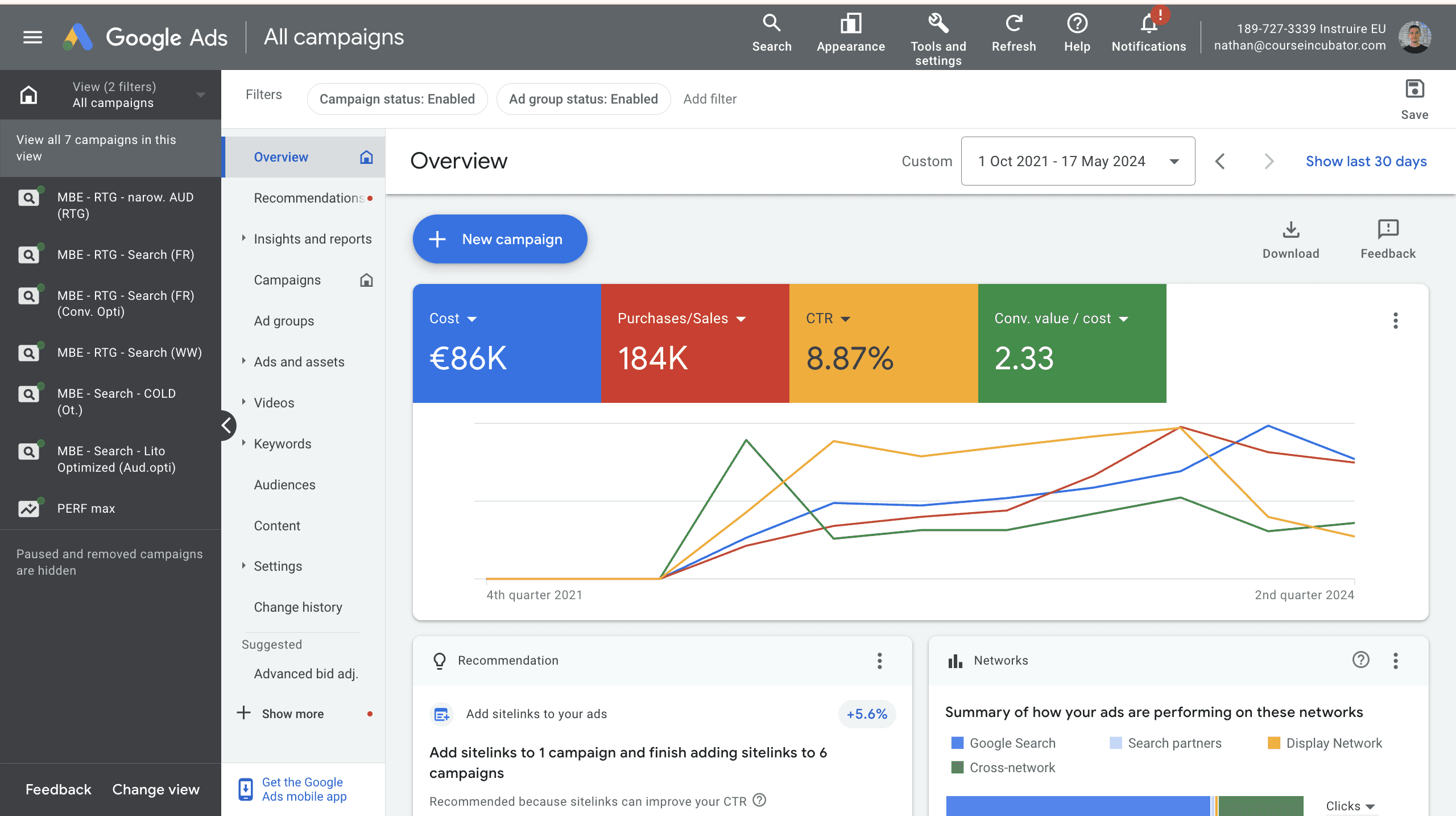Click the Refresh icon
This screenshot has height=816, width=1456.
click(1014, 24)
